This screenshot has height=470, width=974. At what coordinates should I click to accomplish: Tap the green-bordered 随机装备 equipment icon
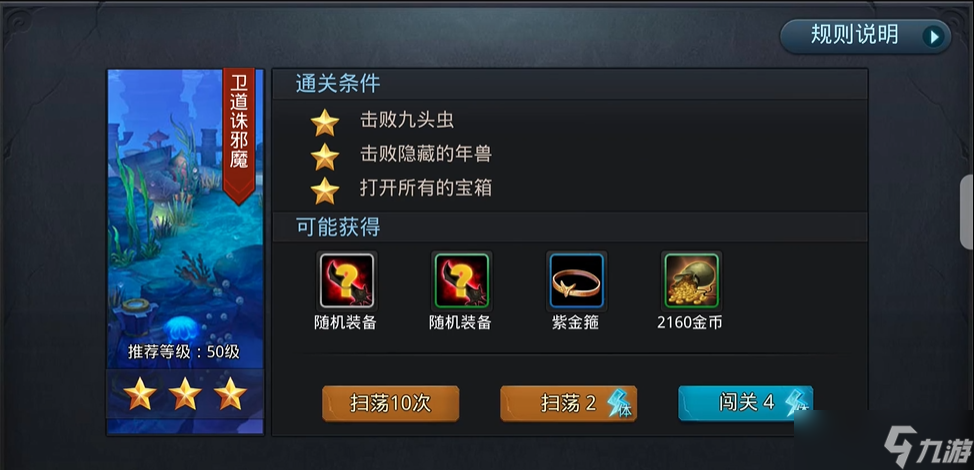point(461,281)
